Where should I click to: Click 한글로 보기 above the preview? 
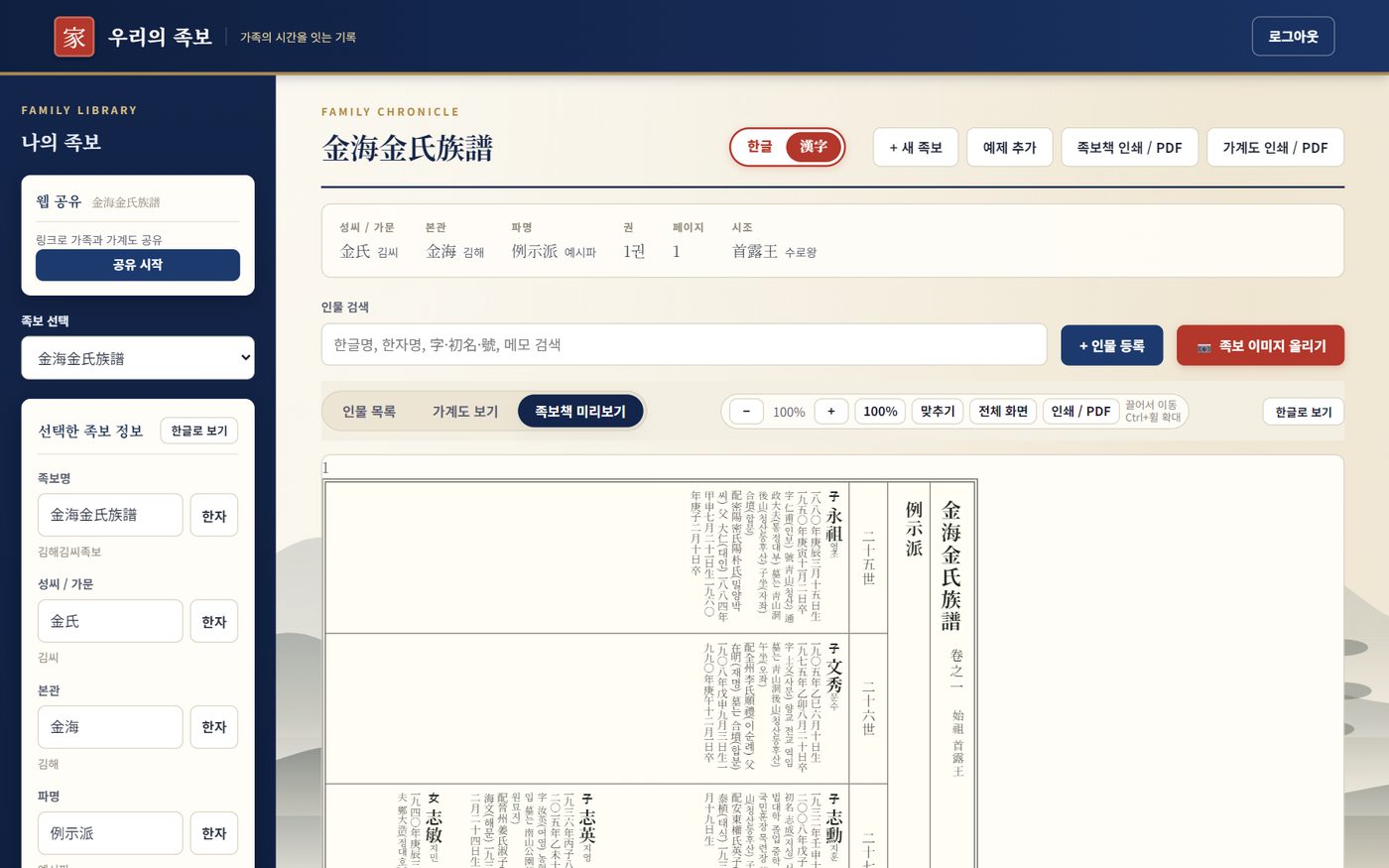pyautogui.click(x=1304, y=412)
